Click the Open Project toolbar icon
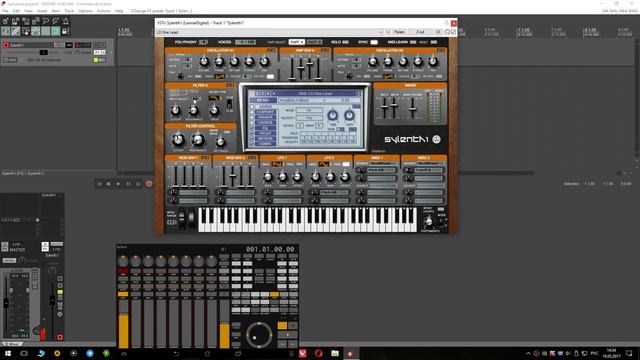This screenshot has width=640, height=360. (16, 21)
